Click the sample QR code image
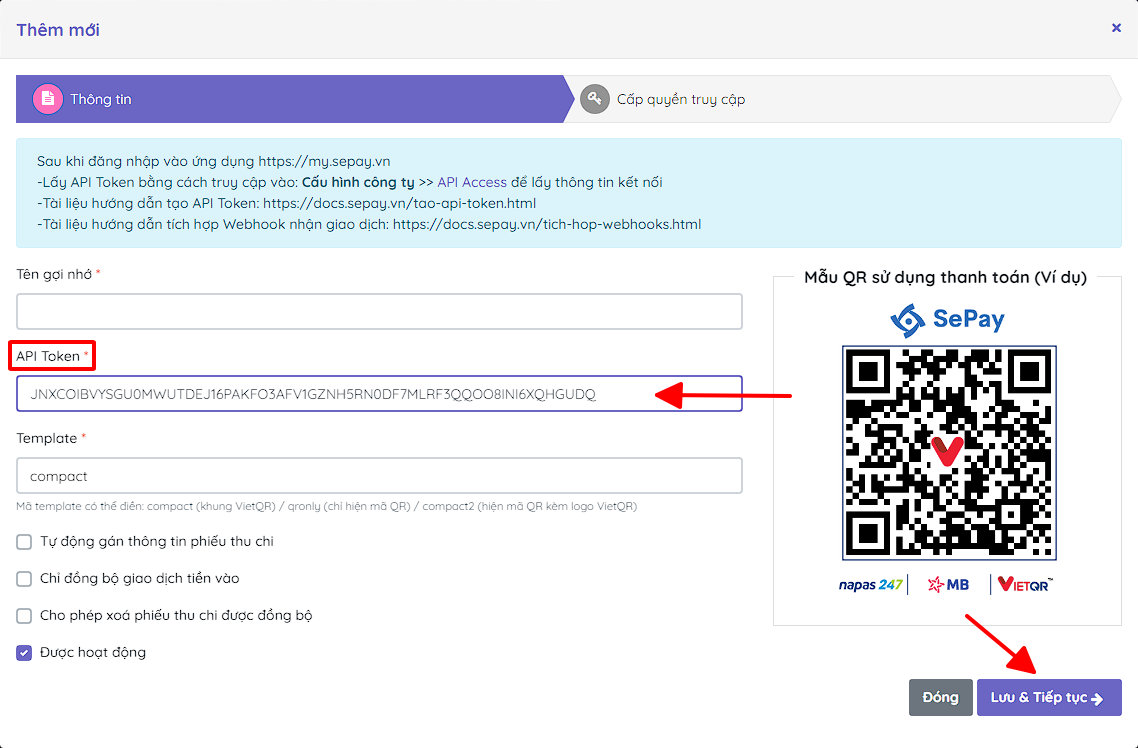Image resolution: width=1138 pixels, height=748 pixels. click(x=949, y=453)
